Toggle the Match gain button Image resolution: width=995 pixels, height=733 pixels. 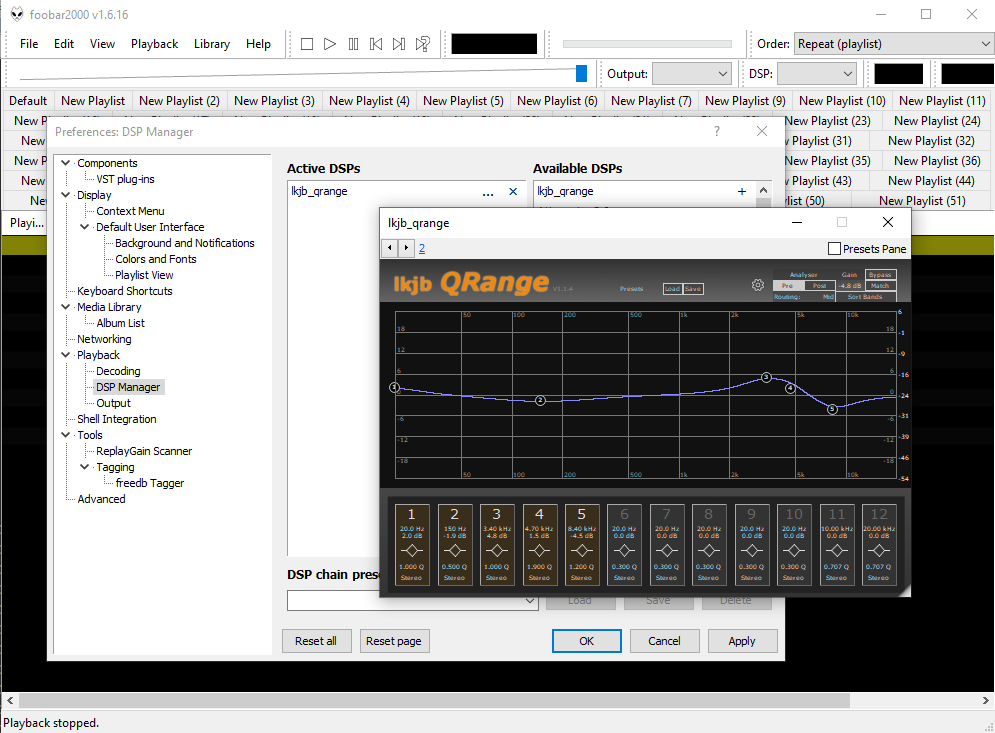point(880,286)
